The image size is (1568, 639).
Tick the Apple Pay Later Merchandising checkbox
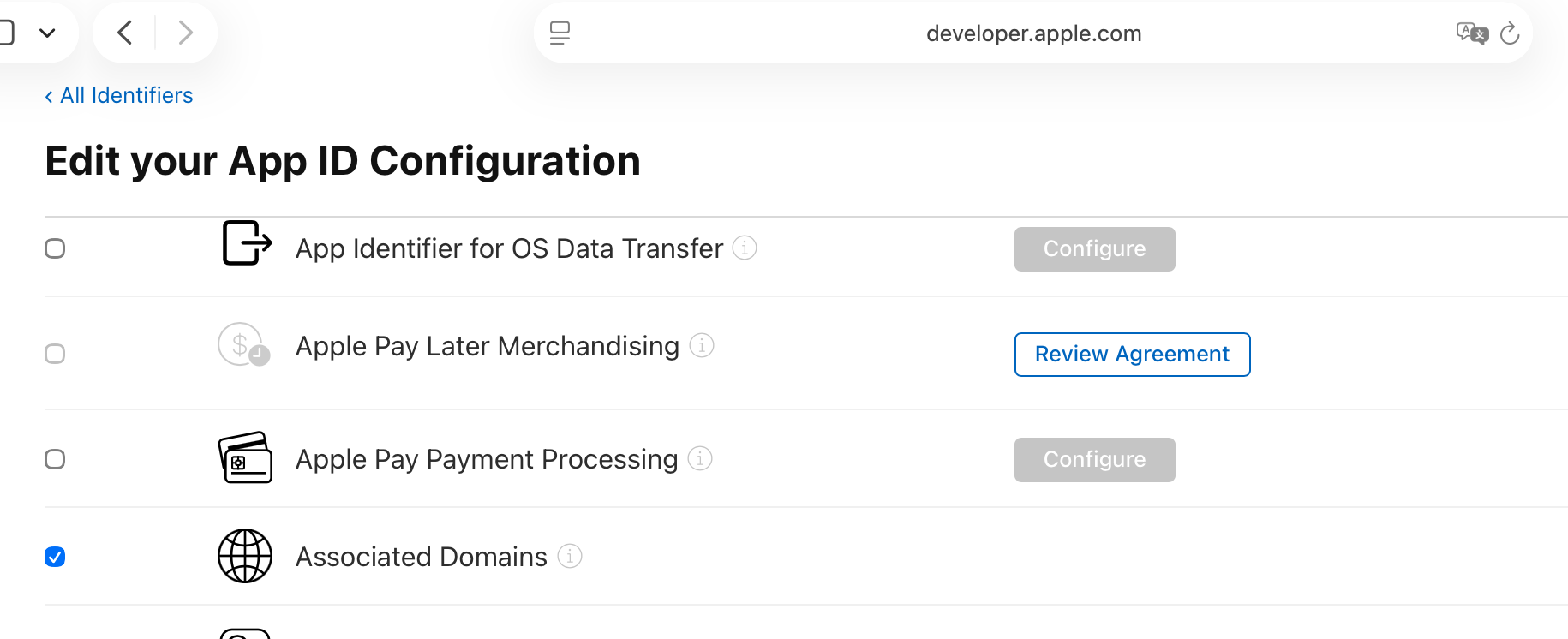click(x=55, y=354)
